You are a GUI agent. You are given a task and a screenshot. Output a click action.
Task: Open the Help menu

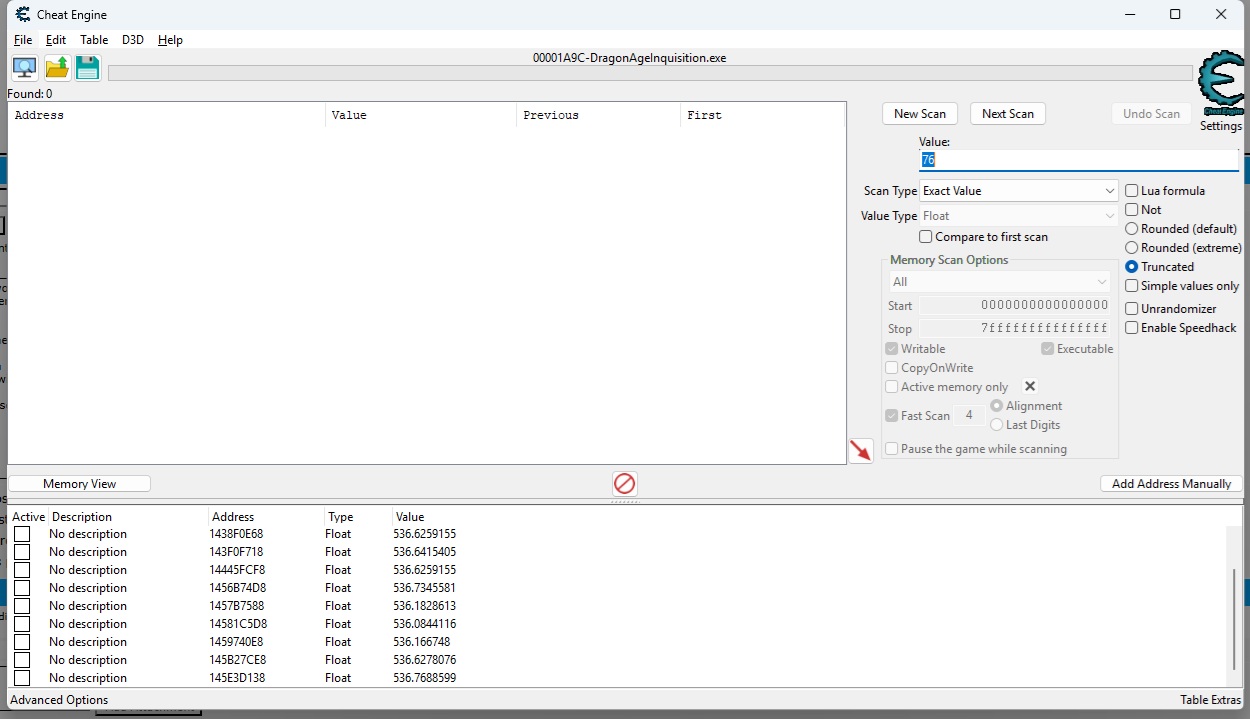pos(171,40)
